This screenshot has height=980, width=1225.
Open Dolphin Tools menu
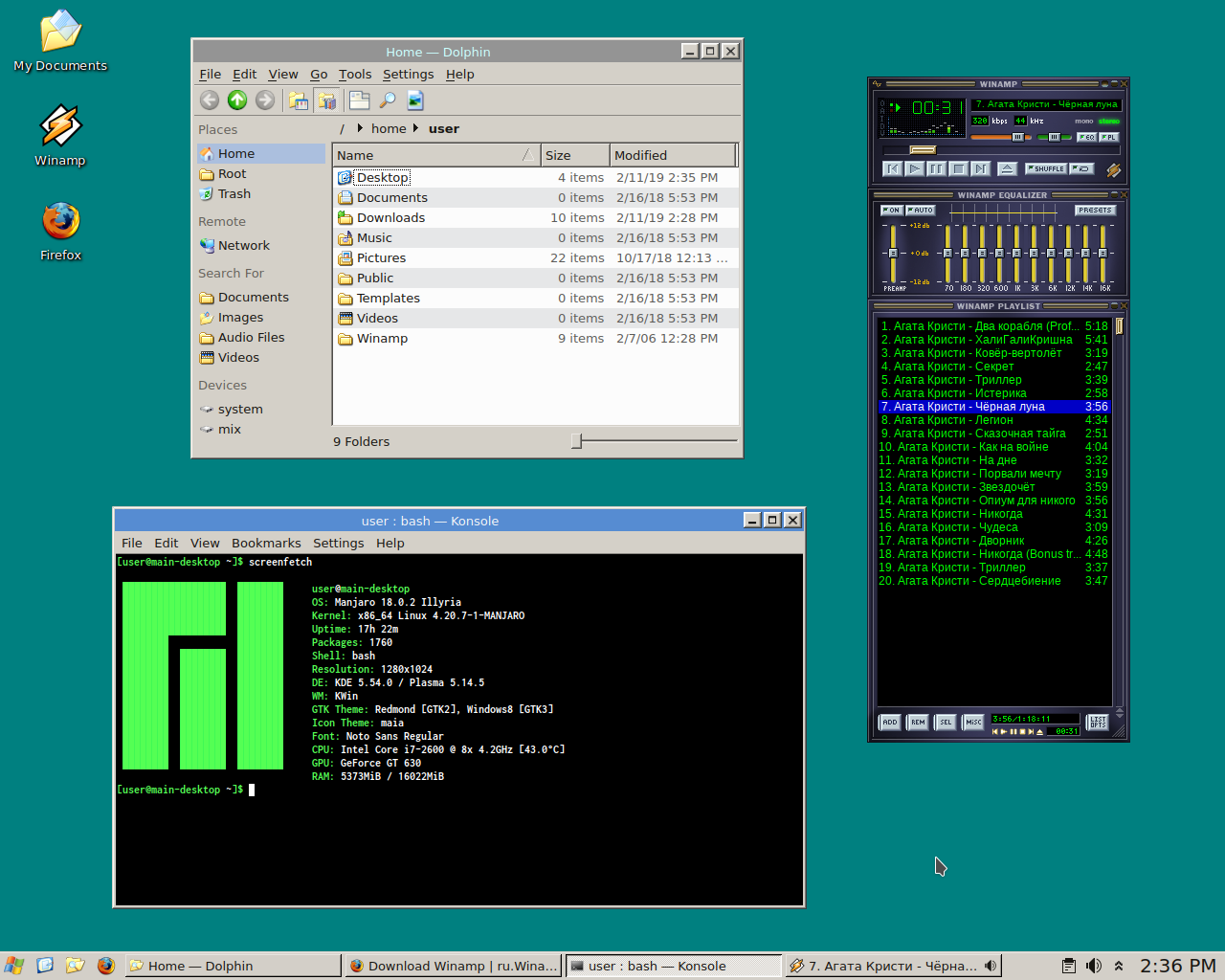click(x=355, y=74)
